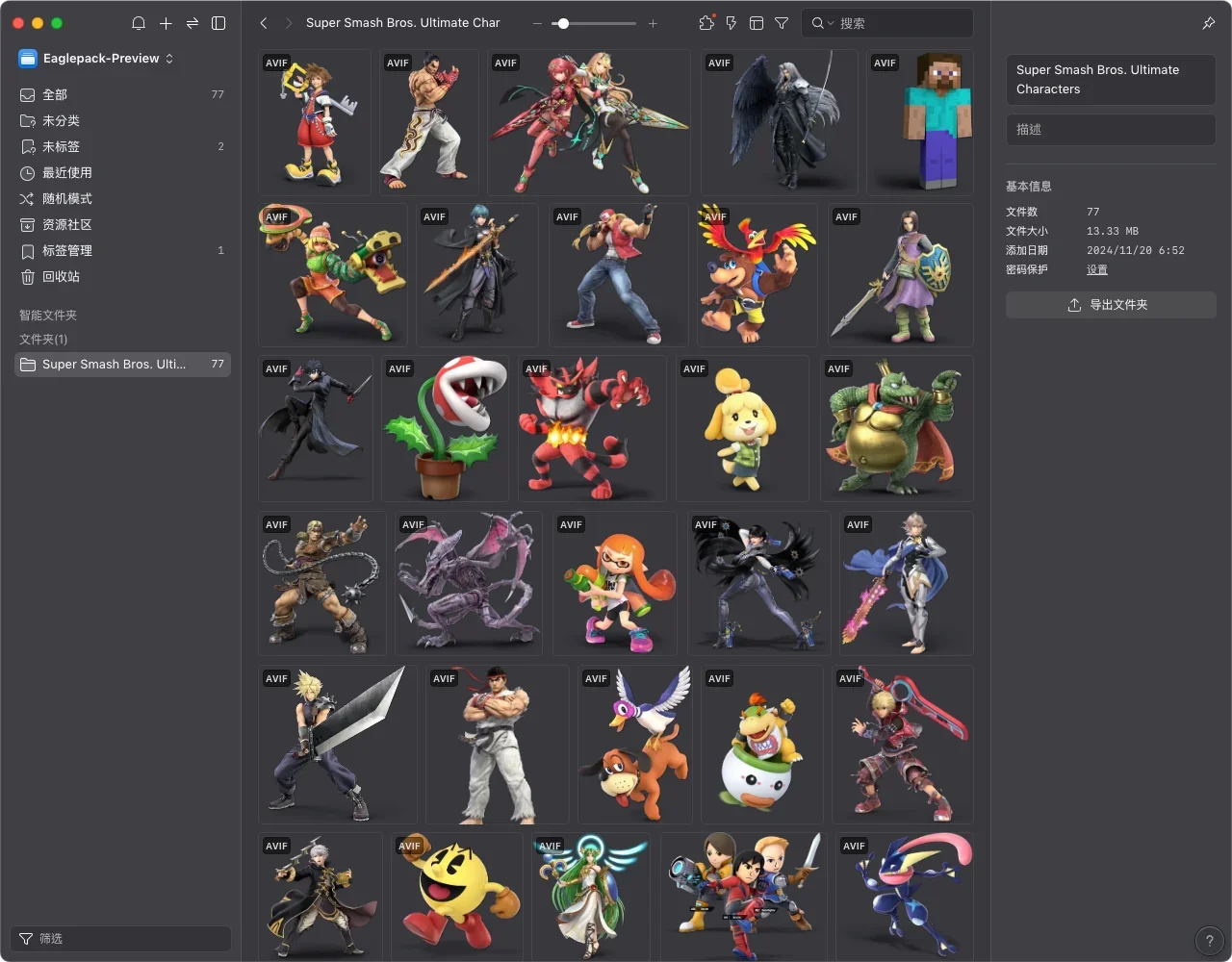Image resolution: width=1232 pixels, height=962 pixels.
Task: Click the 筛选 filter field
Action: (121, 938)
